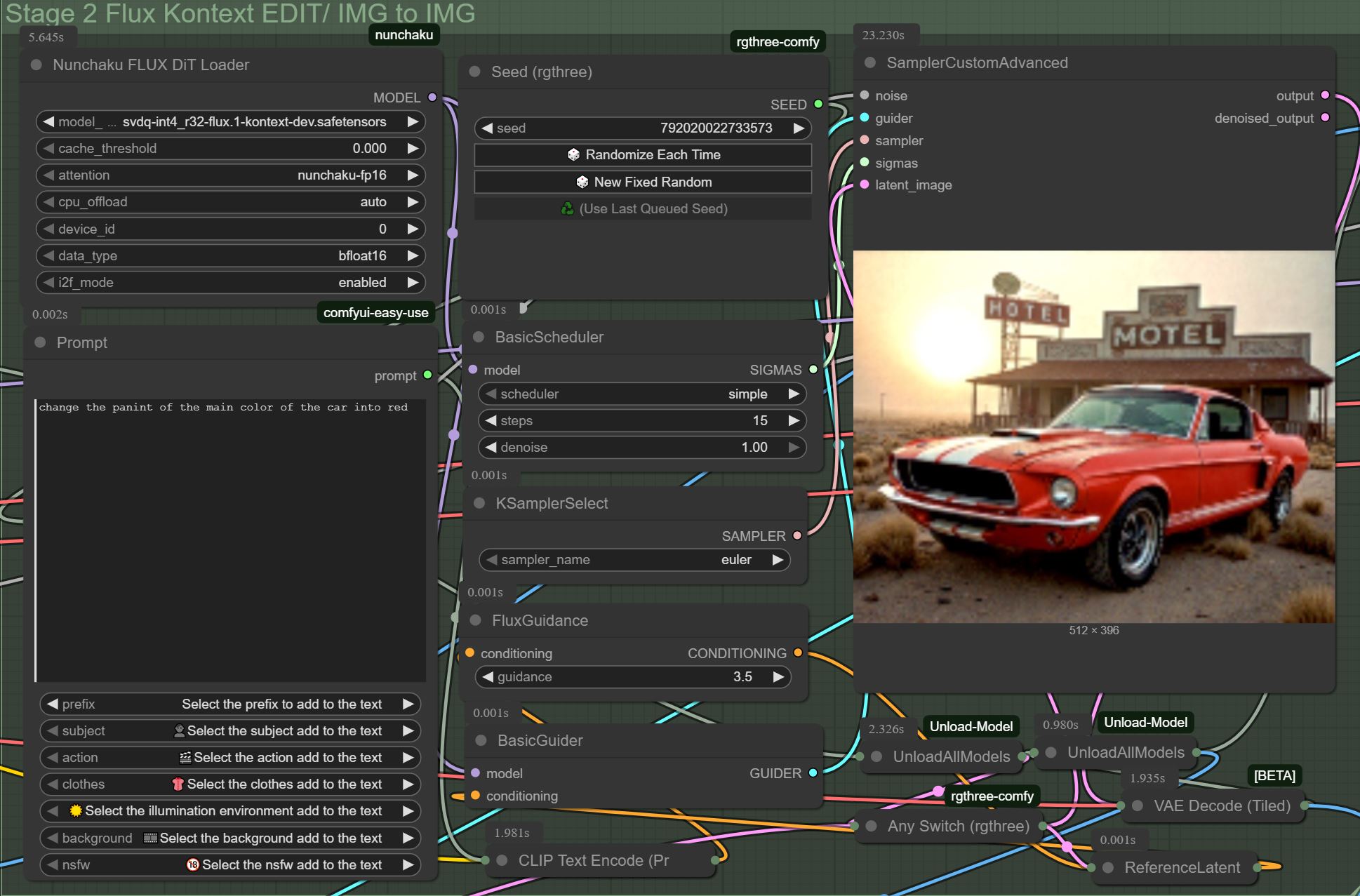
Task: Click the nunchaku badge label
Action: click(404, 34)
